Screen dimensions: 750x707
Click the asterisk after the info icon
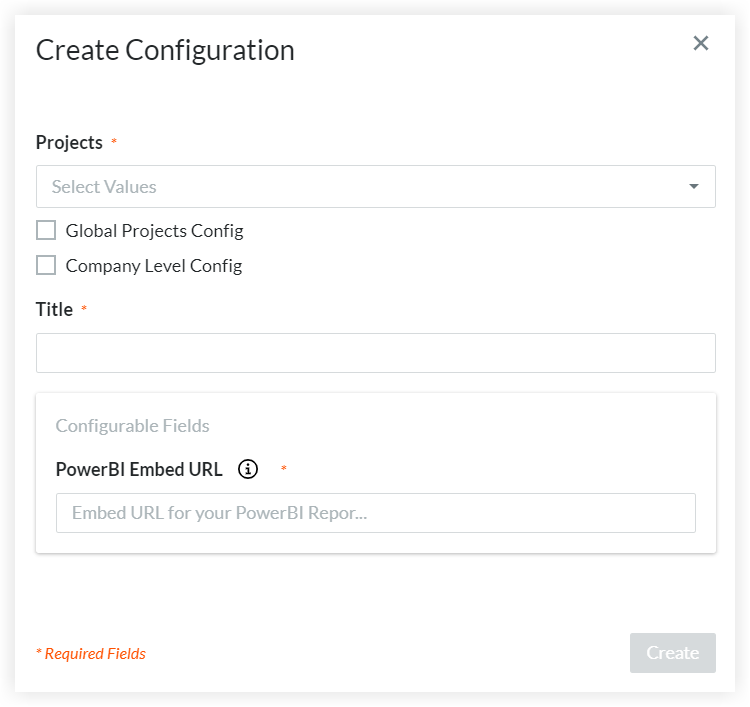283,469
